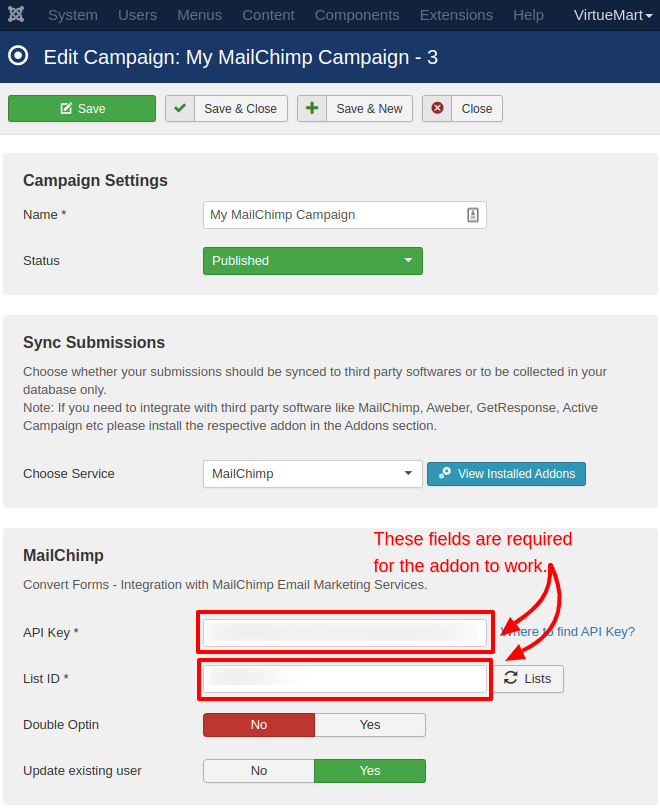The height and width of the screenshot is (808, 660).
Task: Click the campaign target icon in header
Action: (18, 56)
